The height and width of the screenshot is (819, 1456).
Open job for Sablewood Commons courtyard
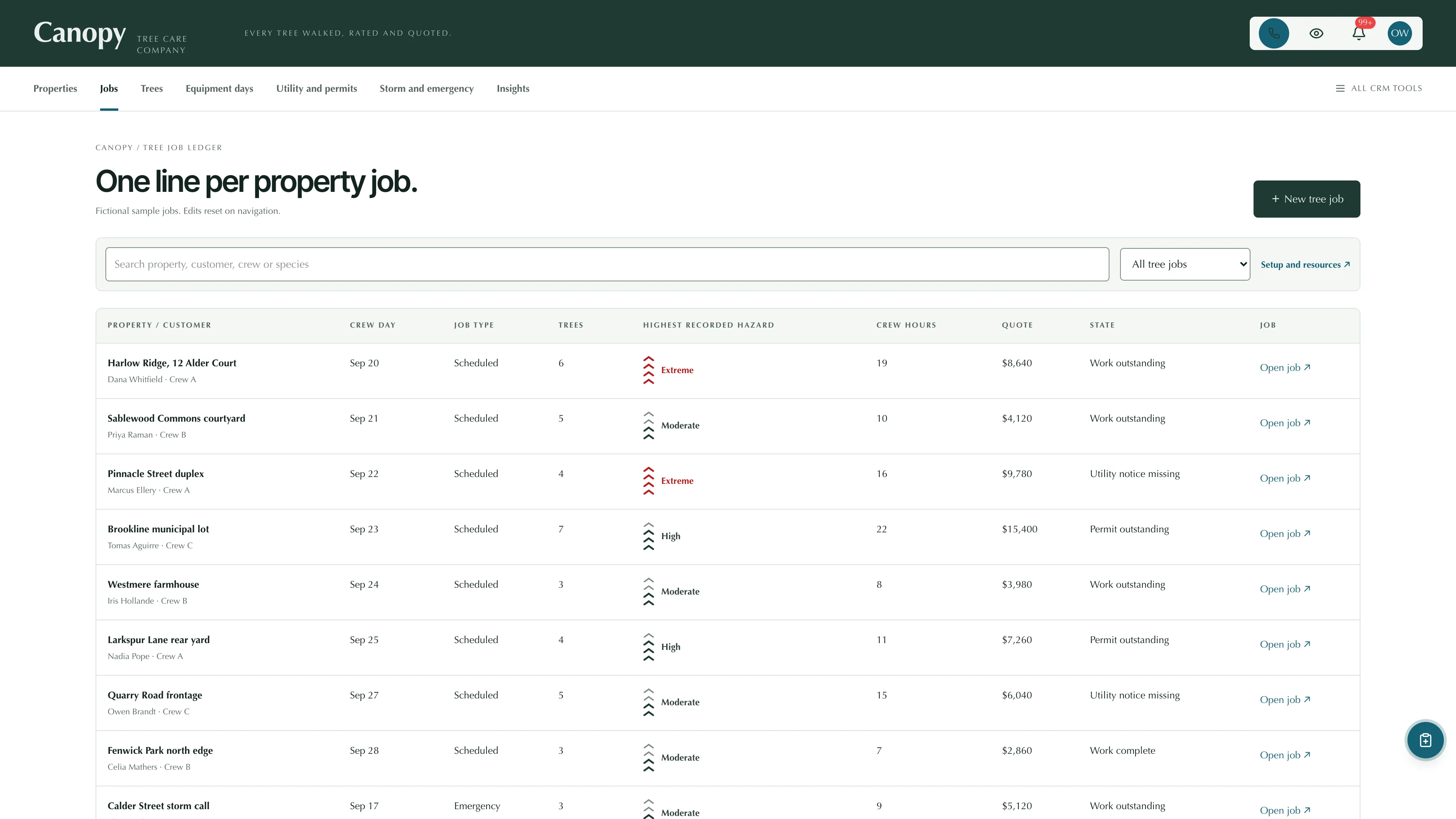click(1285, 423)
